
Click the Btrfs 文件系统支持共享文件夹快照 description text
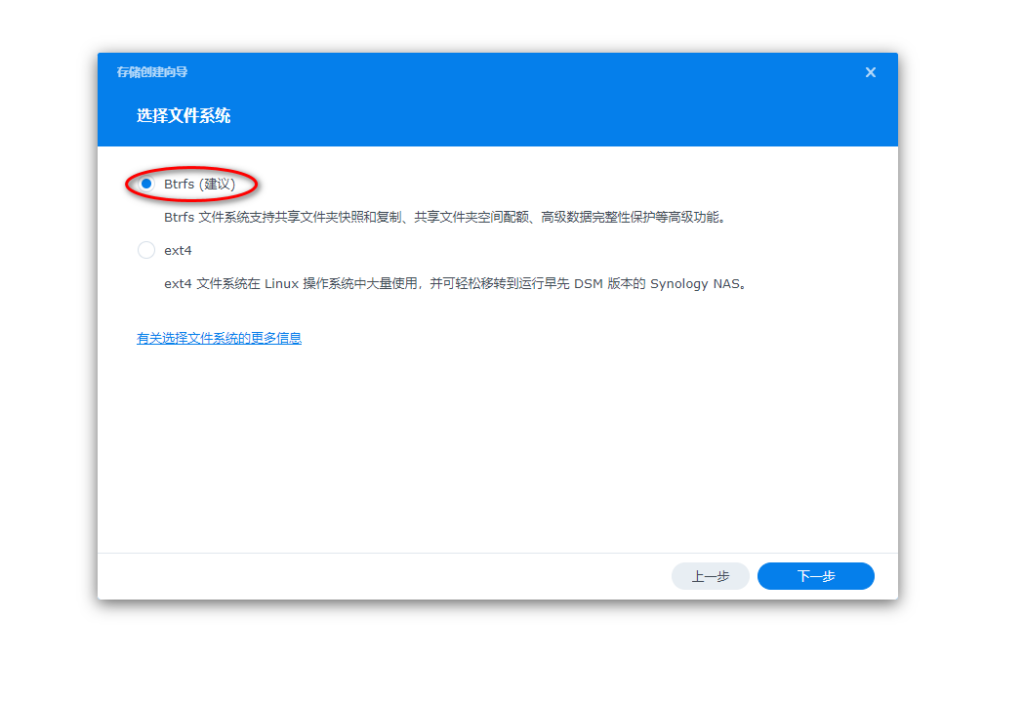[445, 217]
